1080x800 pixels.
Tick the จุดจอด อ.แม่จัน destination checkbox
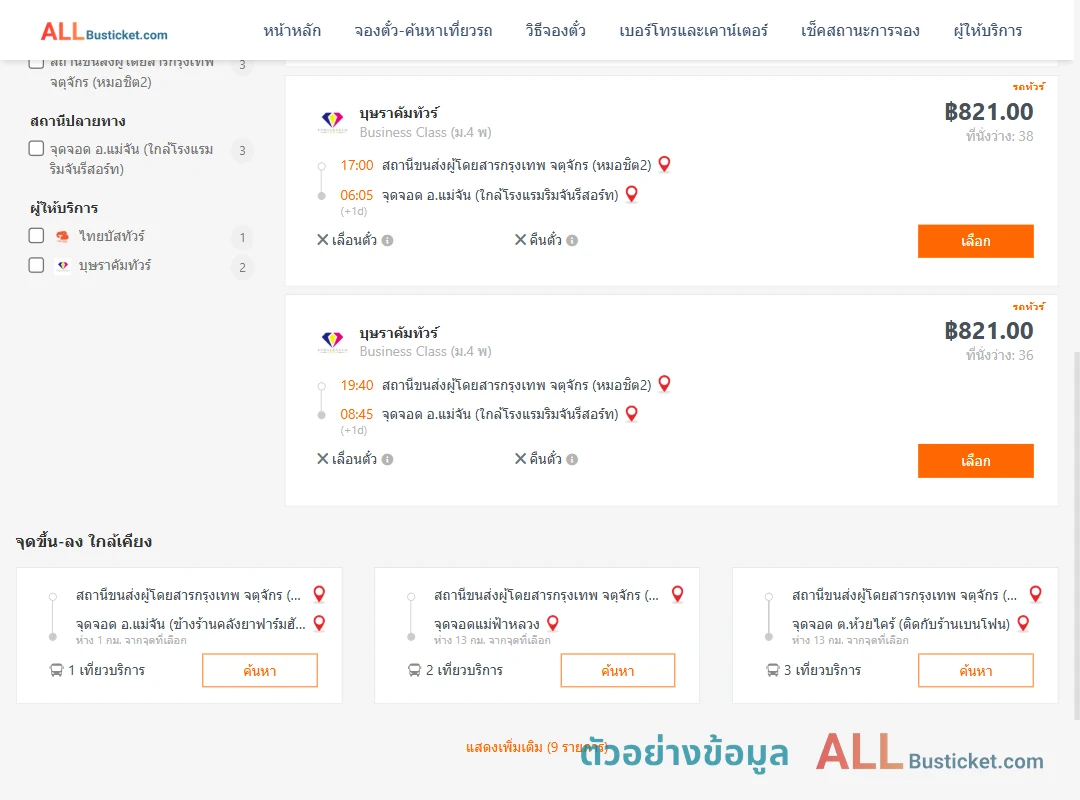click(37, 148)
